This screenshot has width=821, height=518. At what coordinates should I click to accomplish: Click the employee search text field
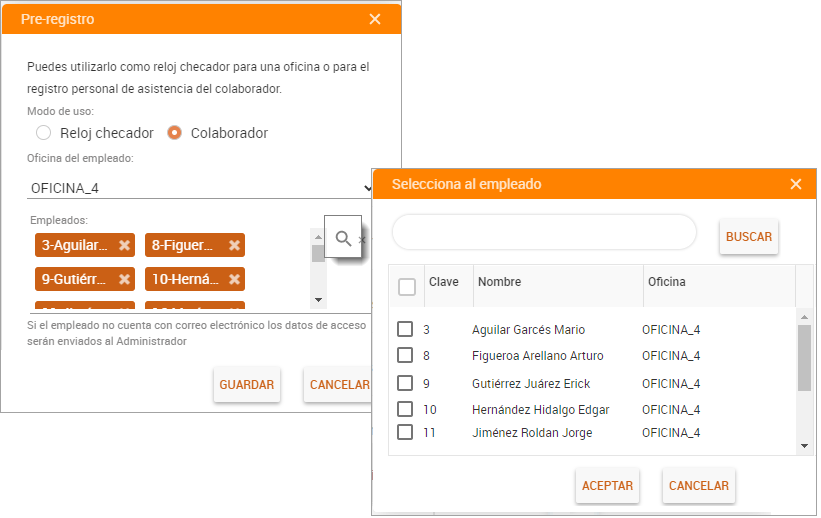click(x=543, y=232)
